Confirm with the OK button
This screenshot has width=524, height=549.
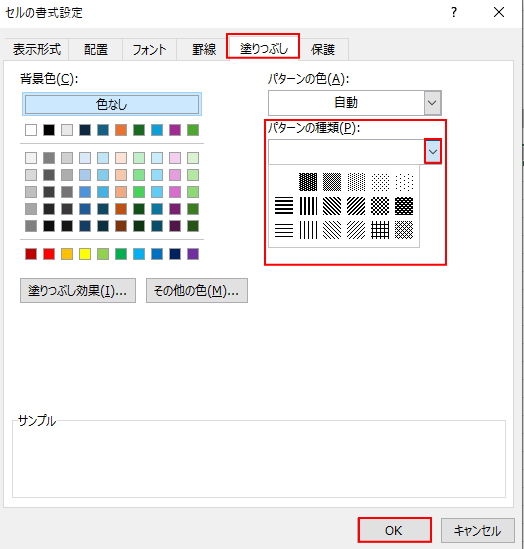coord(394,530)
